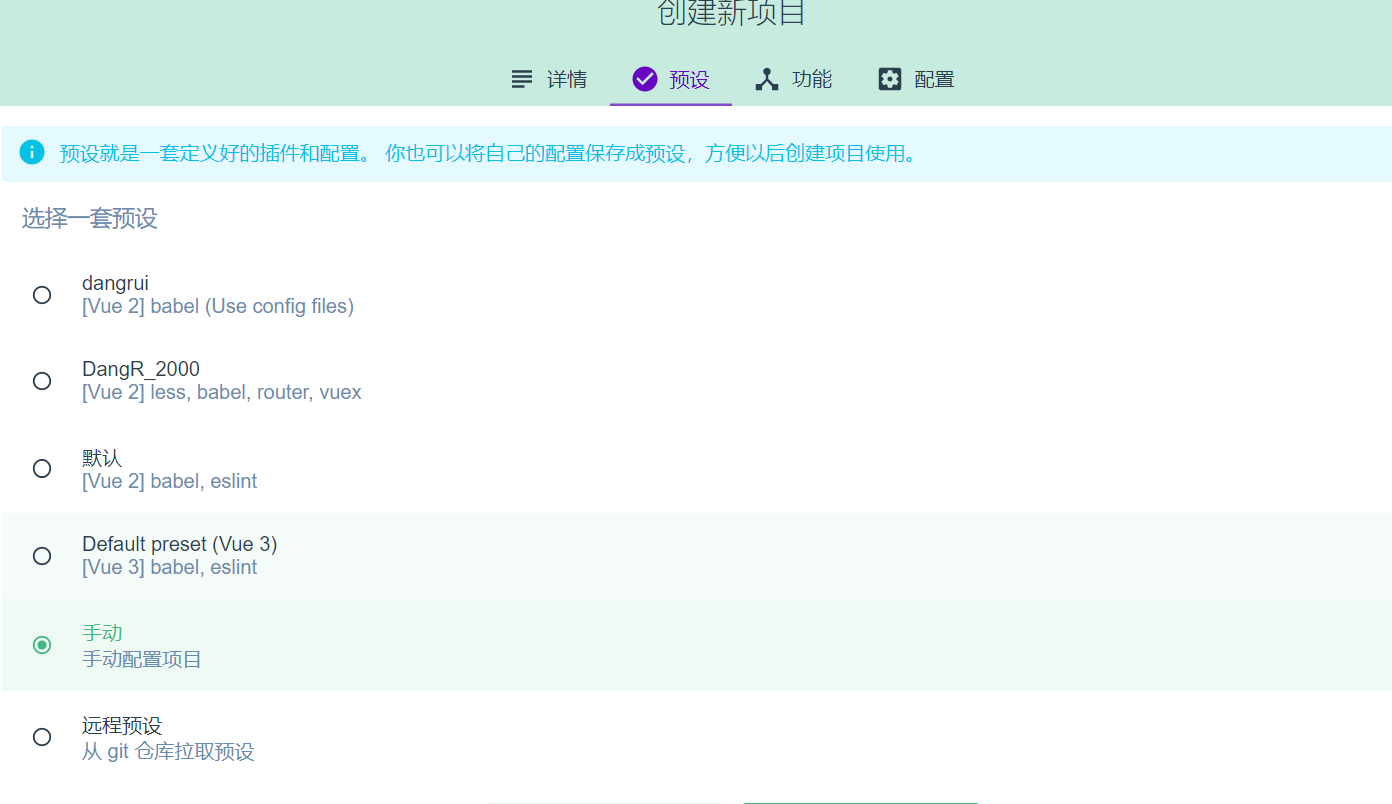The image size is (1392, 804).
Task: Click the "[Vue 2] less, babel, router, vuex" description
Action: [221, 392]
